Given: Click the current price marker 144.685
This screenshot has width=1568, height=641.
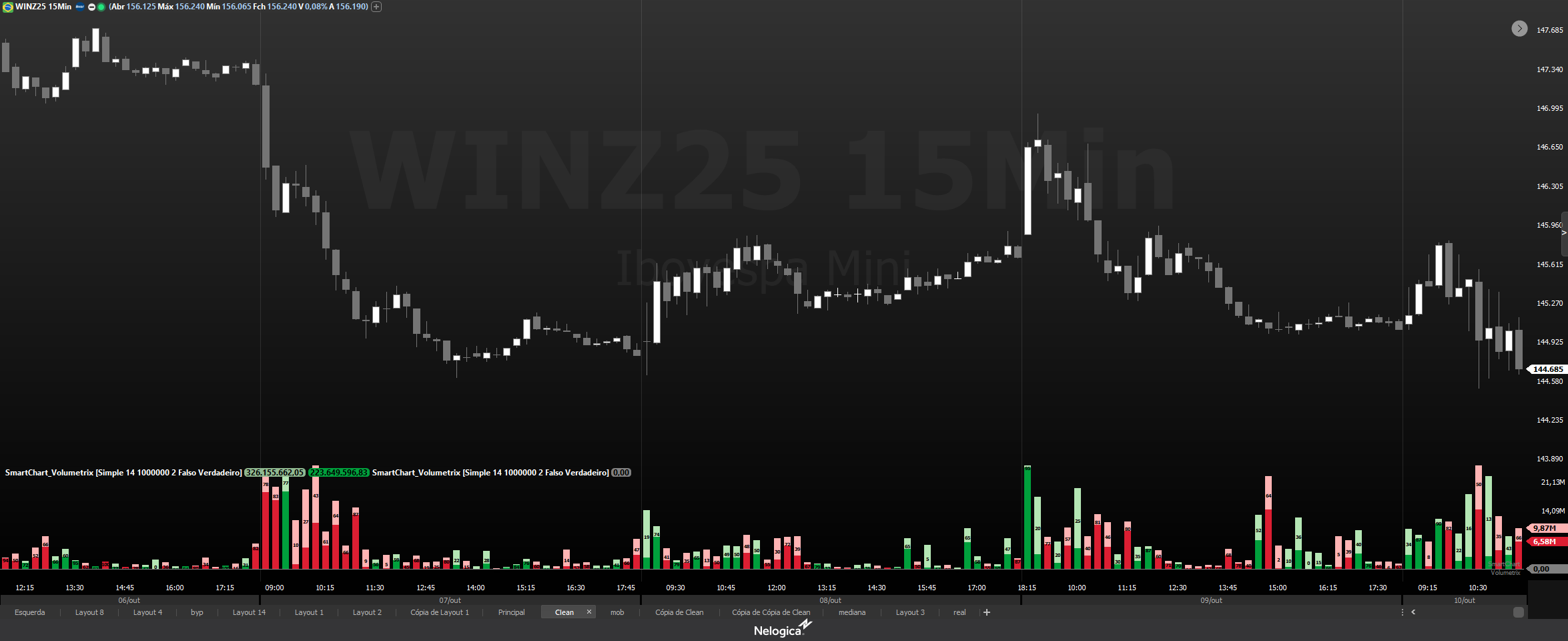Looking at the screenshot, I should click(x=1547, y=369).
